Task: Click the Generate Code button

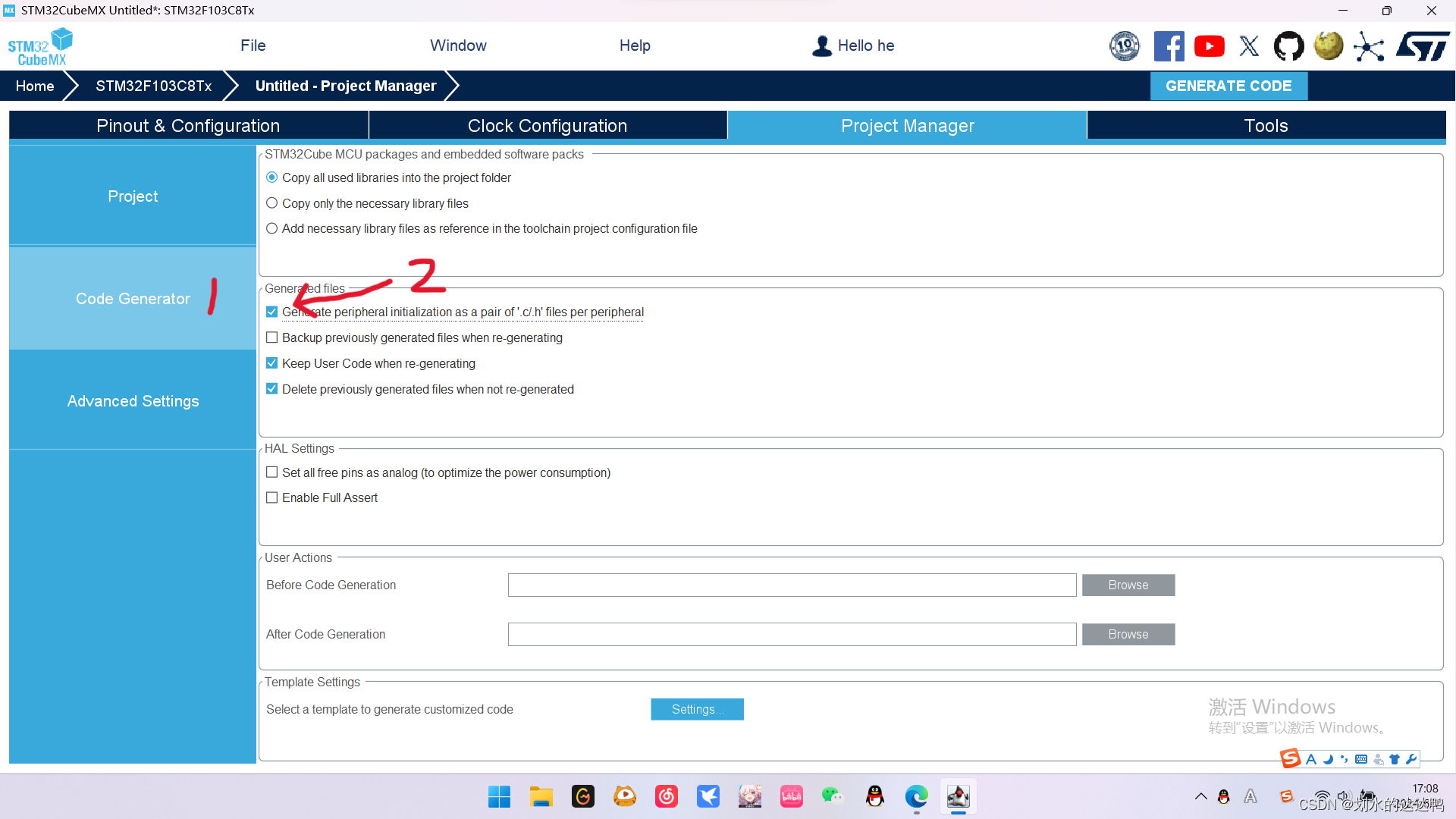Action: 1228,86
